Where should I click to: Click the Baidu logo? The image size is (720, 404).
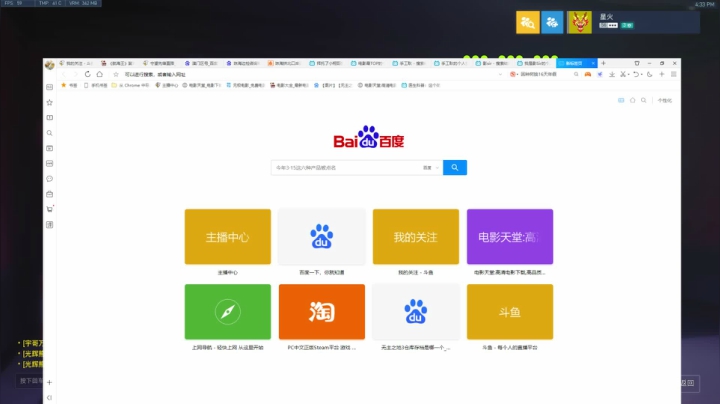tap(369, 137)
